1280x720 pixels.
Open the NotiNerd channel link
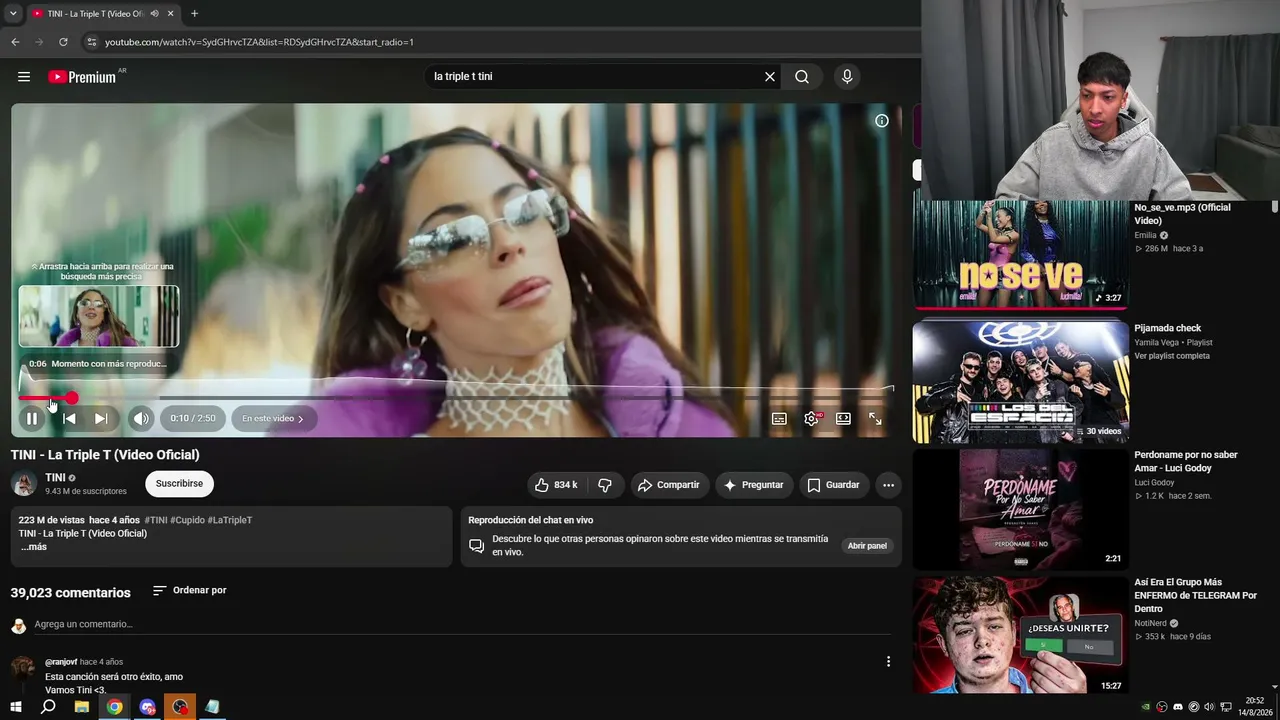click(x=1151, y=623)
